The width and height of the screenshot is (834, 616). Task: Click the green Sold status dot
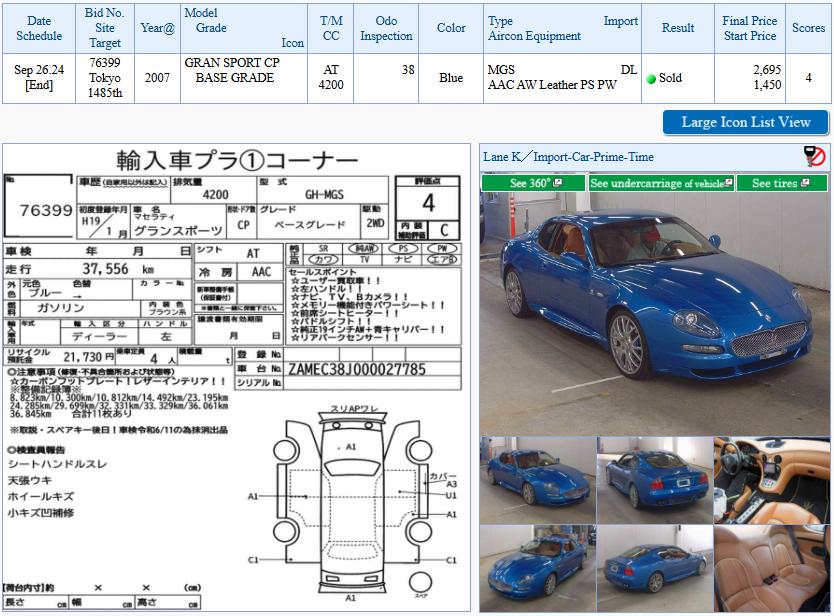(651, 79)
